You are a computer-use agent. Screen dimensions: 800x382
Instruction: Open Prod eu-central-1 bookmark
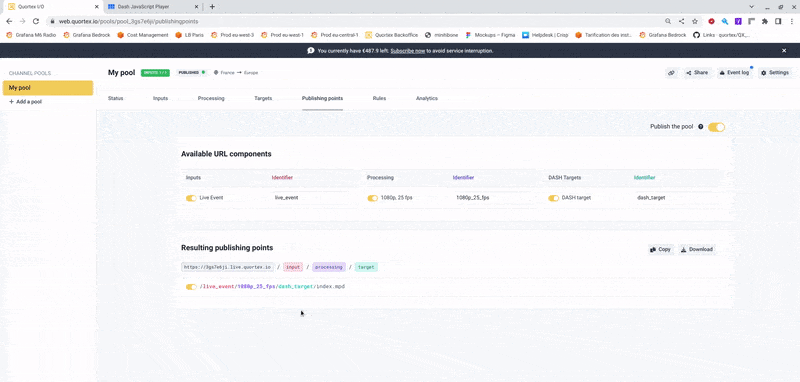335,35
